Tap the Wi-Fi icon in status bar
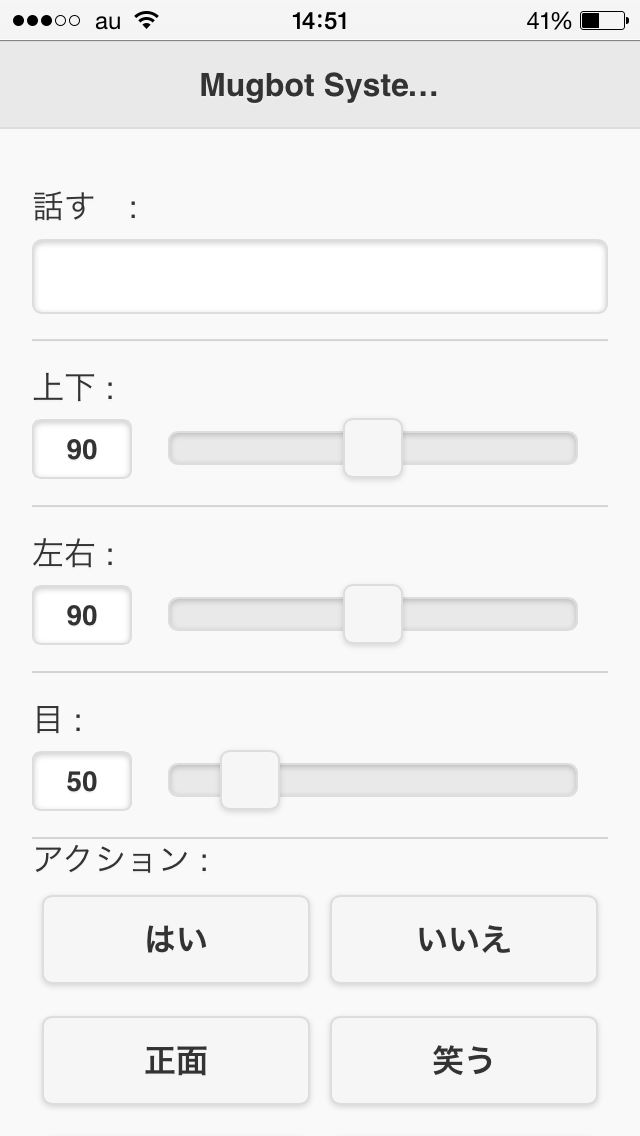The image size is (640, 1136). (147, 20)
